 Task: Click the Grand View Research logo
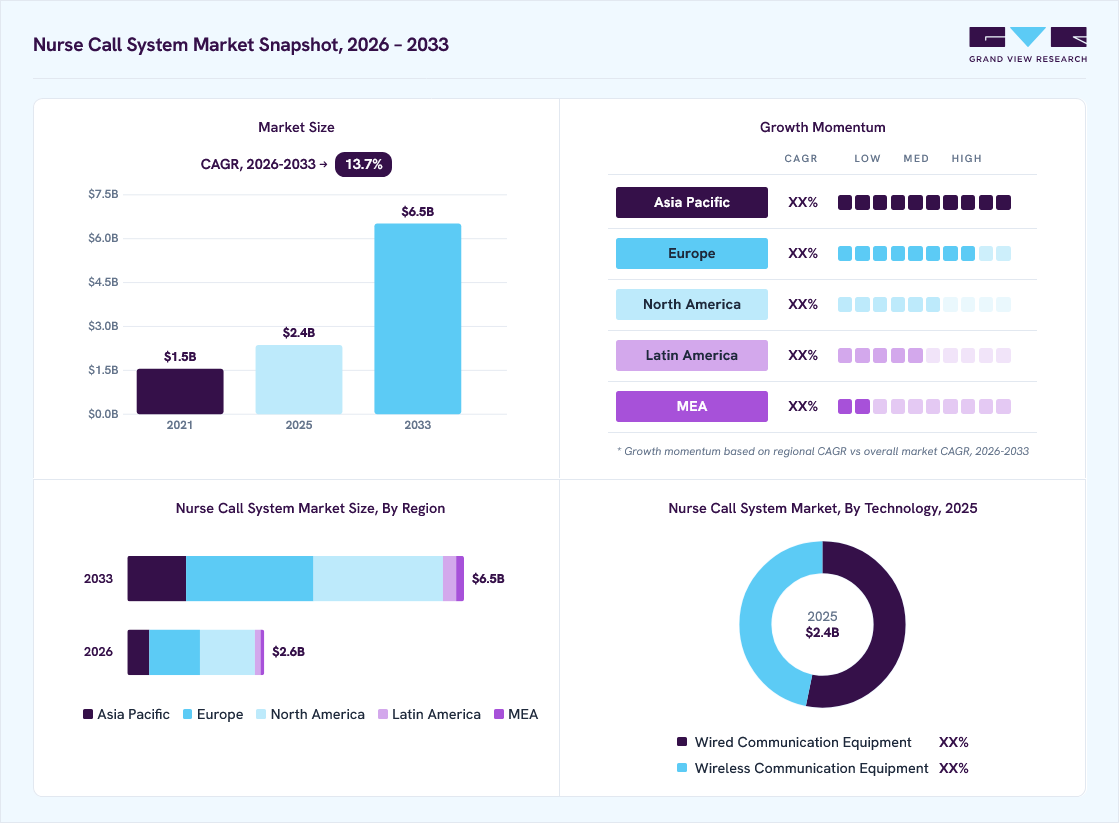tap(1028, 45)
